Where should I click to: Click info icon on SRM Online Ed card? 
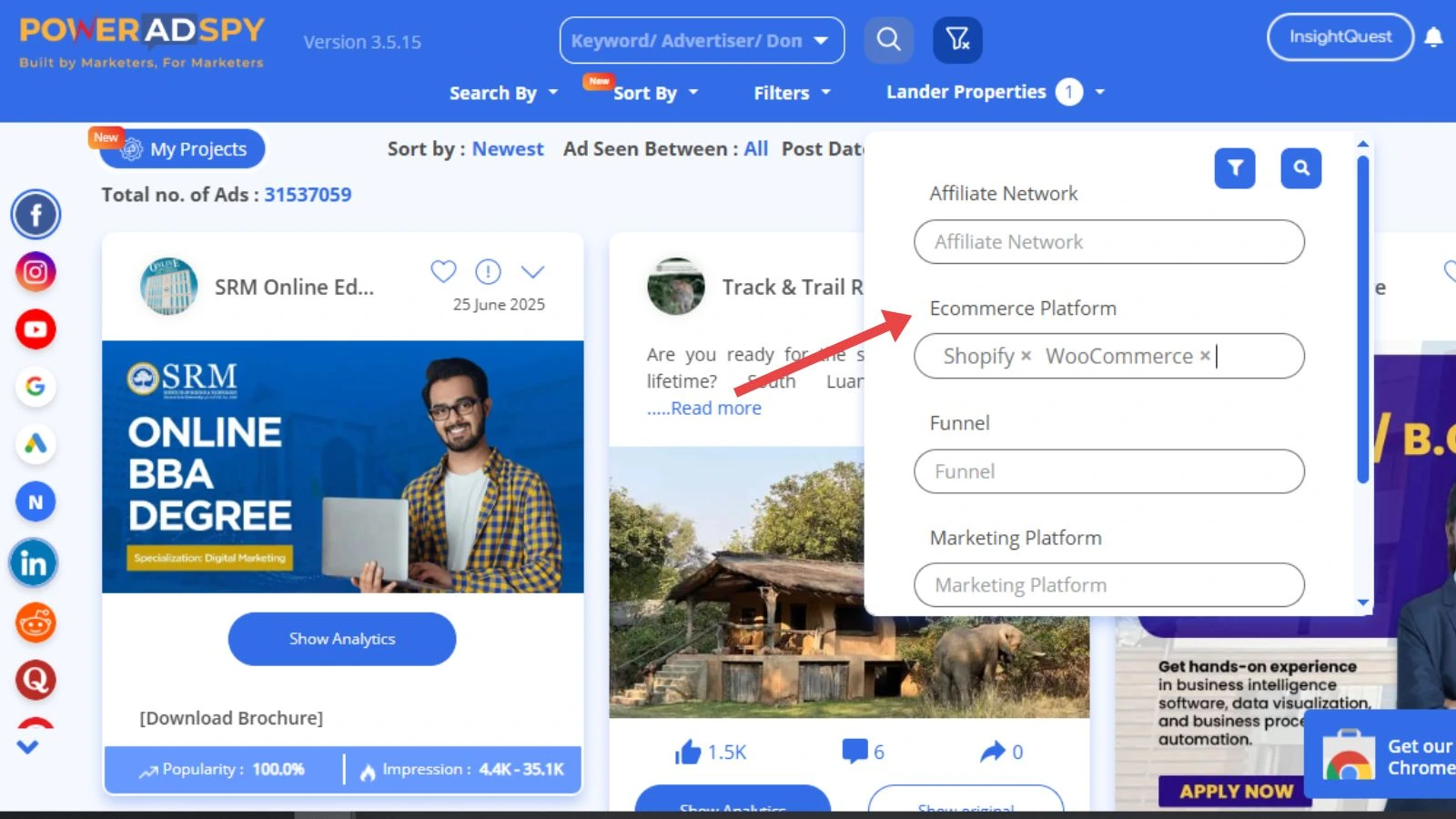(488, 271)
